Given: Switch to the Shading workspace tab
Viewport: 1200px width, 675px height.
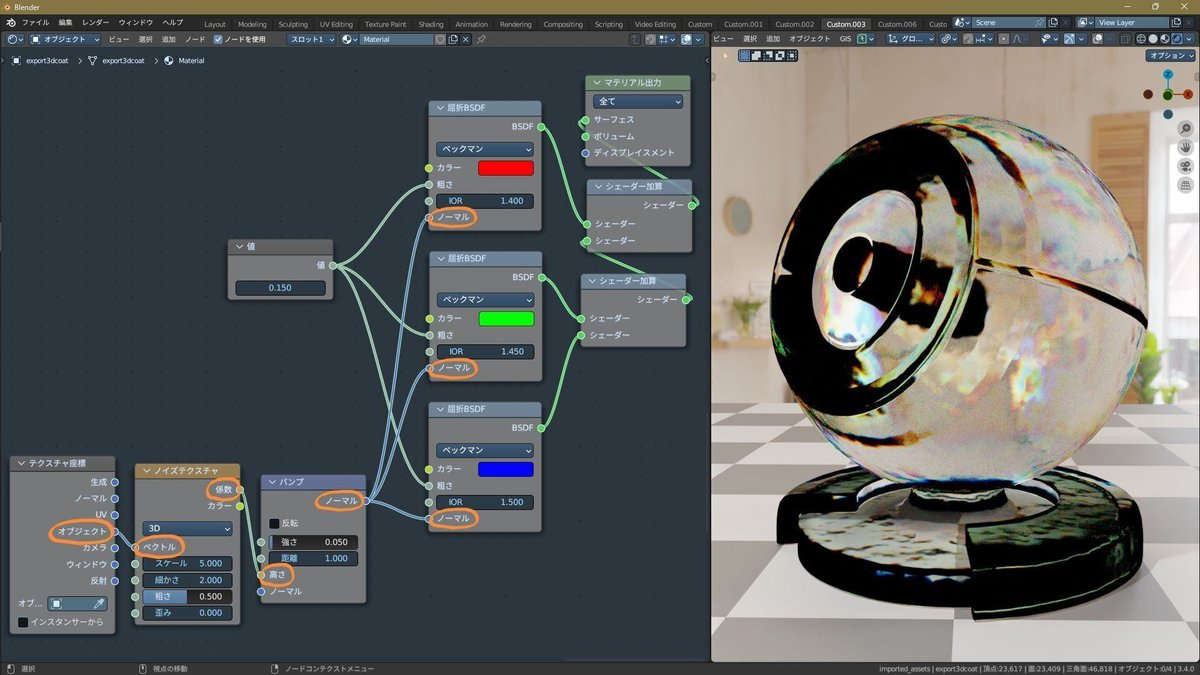Looking at the screenshot, I should [431, 24].
